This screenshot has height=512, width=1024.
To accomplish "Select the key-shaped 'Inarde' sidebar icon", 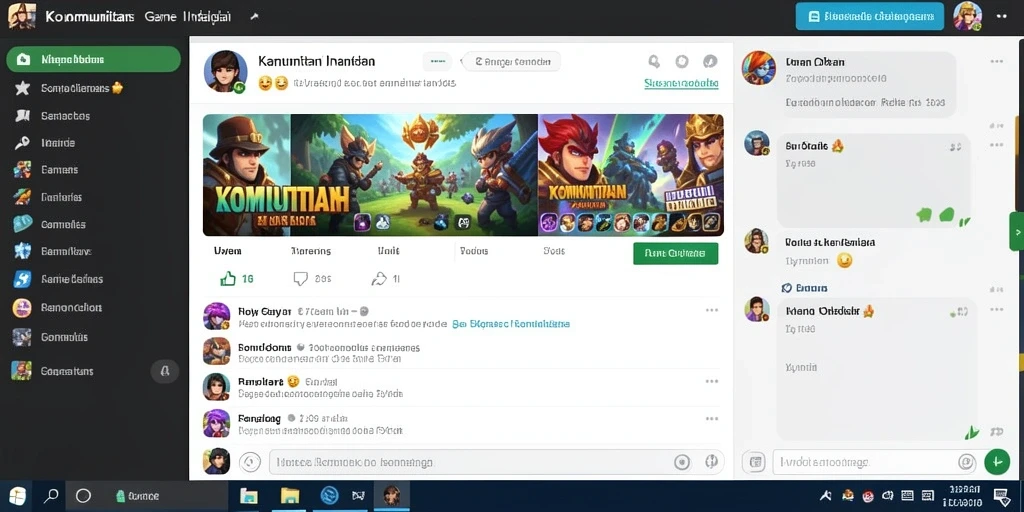I will tap(22, 143).
